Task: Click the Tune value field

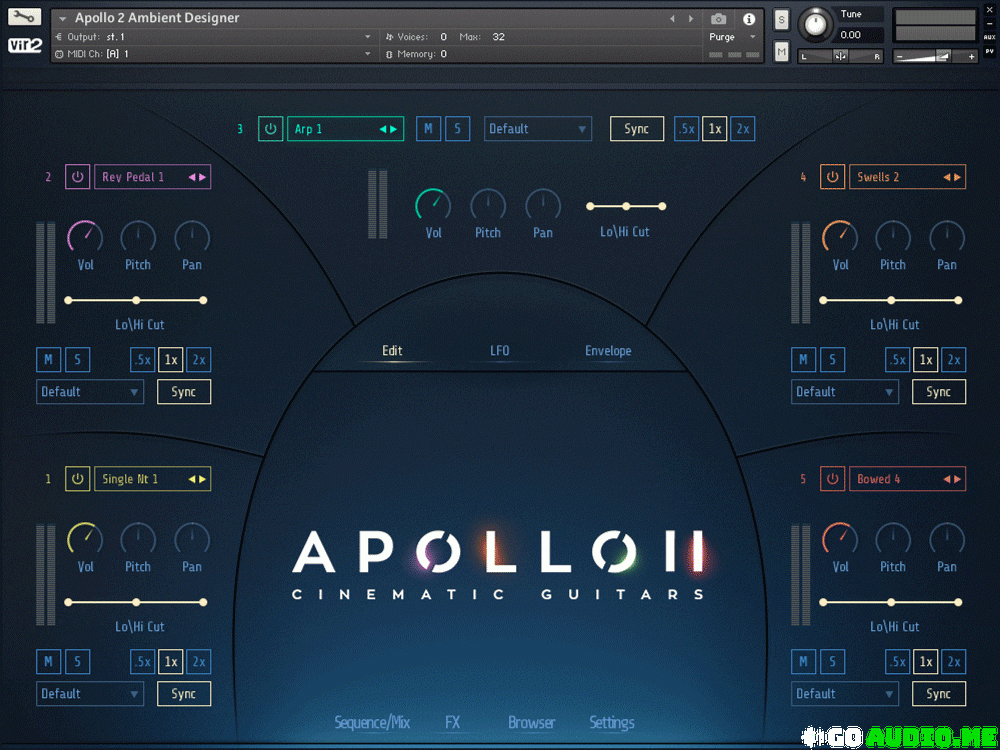Action: click(x=850, y=35)
